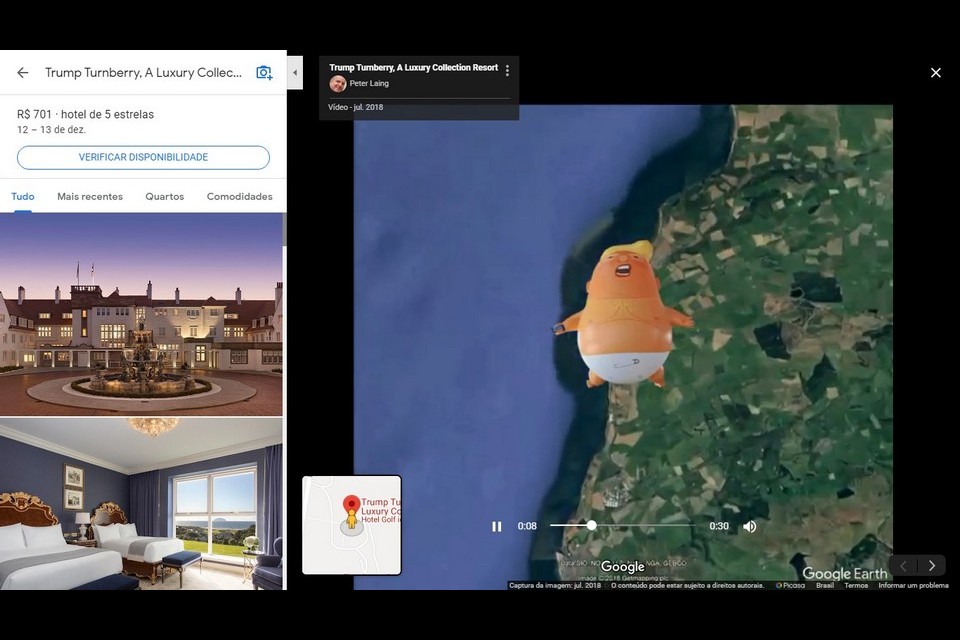960x640 pixels.
Task: Click the Trump Turnberry video title text
Action: click(413, 67)
